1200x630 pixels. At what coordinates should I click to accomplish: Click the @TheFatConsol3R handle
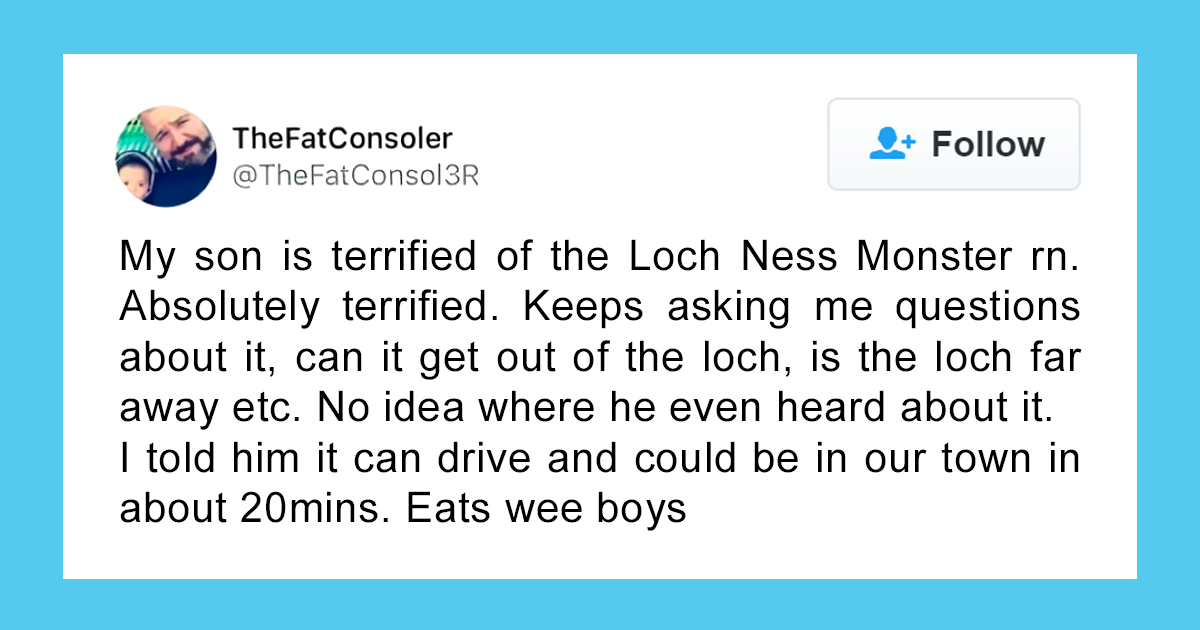point(355,176)
